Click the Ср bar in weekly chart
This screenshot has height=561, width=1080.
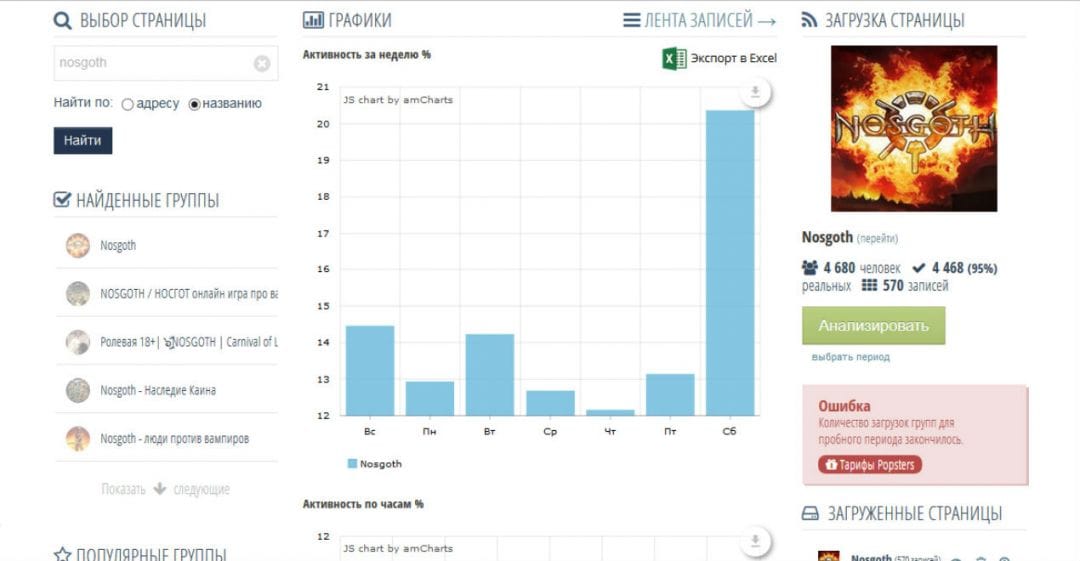(x=550, y=403)
